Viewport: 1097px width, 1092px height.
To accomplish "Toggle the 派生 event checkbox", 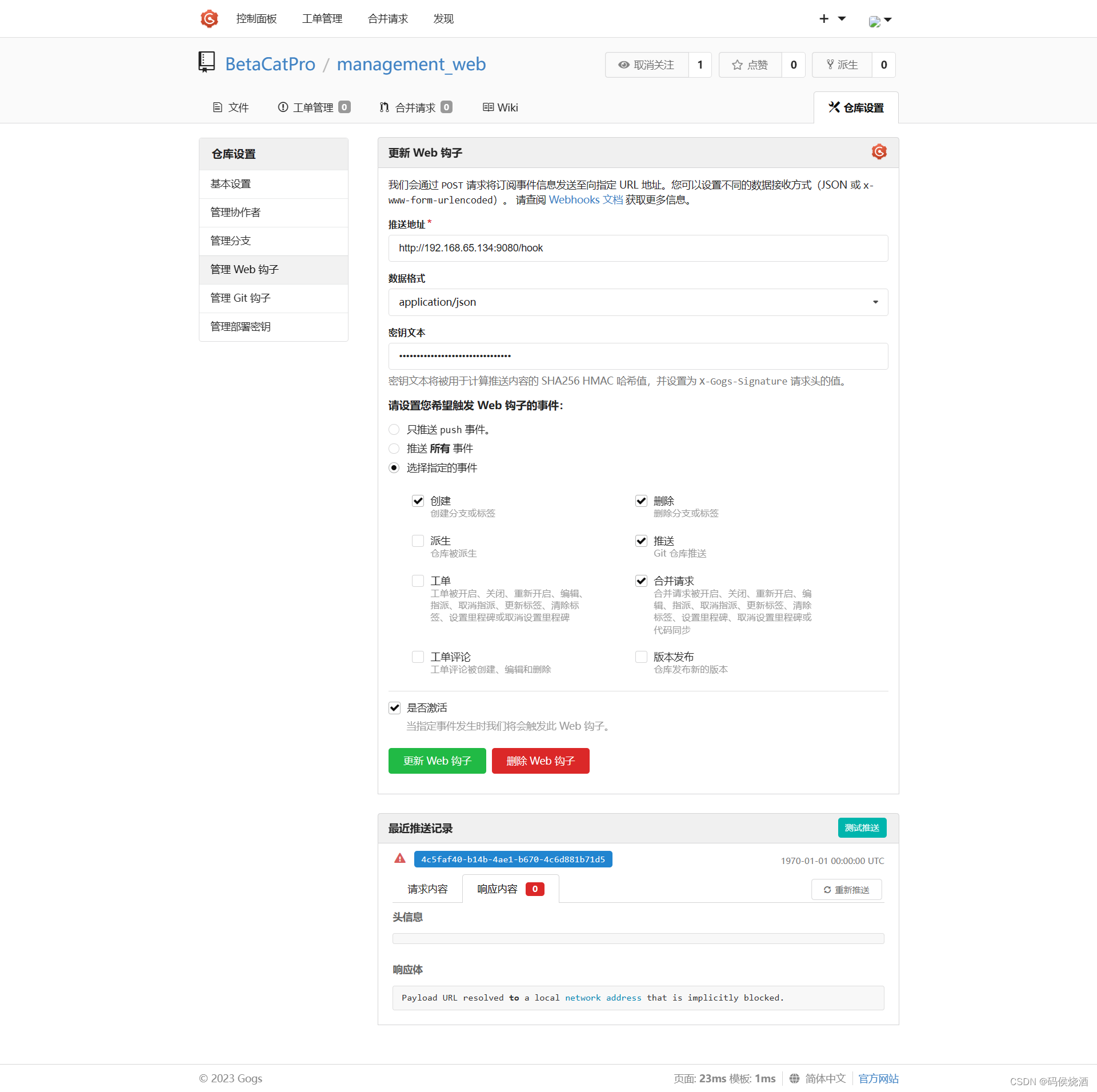I will coord(418,541).
